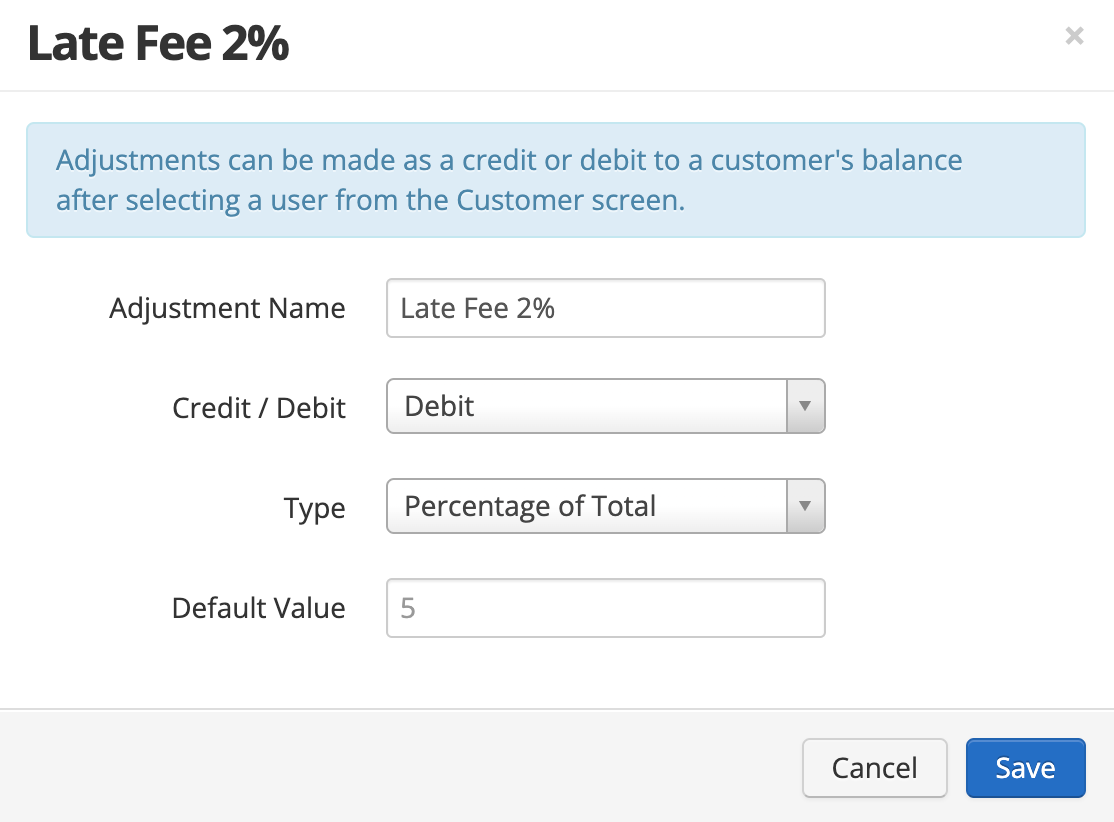Close the Late Fee 2% dialog
The width and height of the screenshot is (1114, 822).
pos(1074,36)
